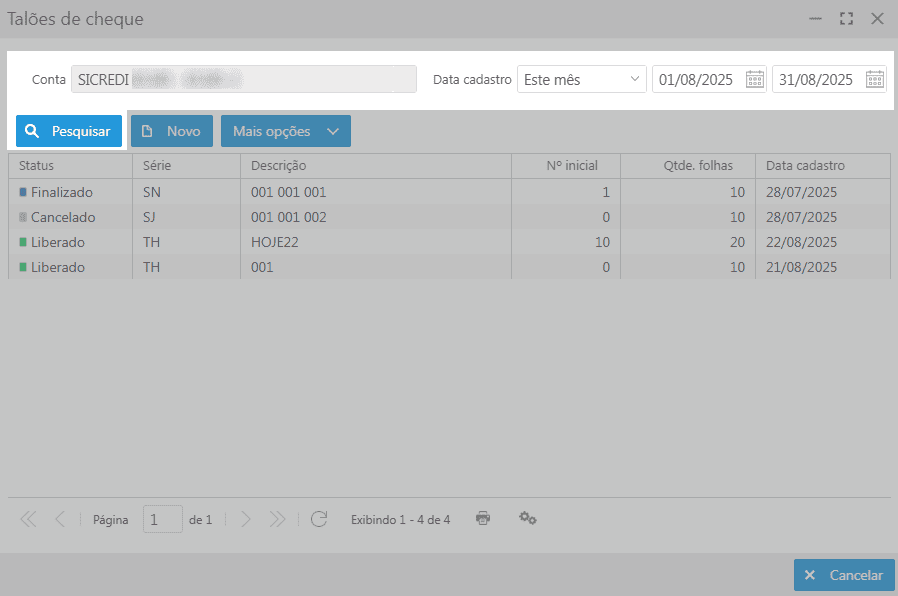Click the refresh icon in pagination bar
Viewport: 898px width, 596px height.
319,519
